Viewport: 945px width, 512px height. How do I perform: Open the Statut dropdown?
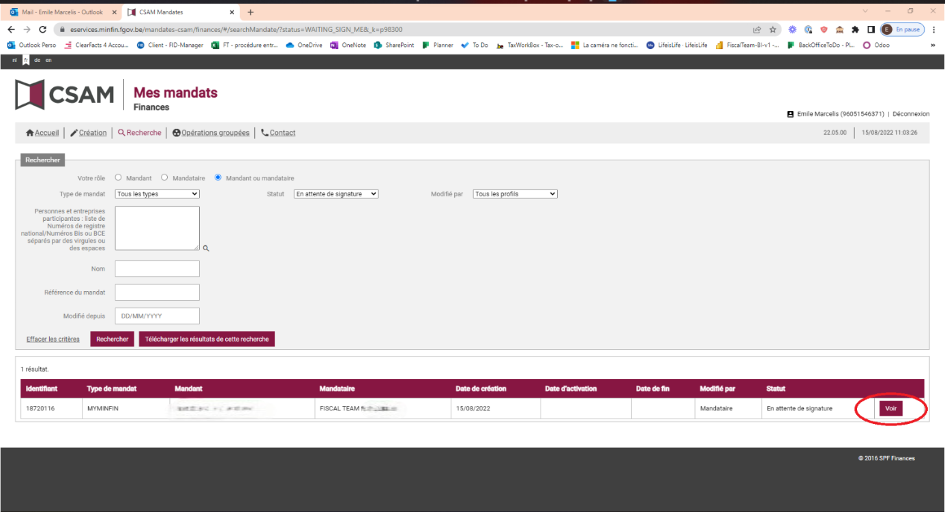coord(336,194)
